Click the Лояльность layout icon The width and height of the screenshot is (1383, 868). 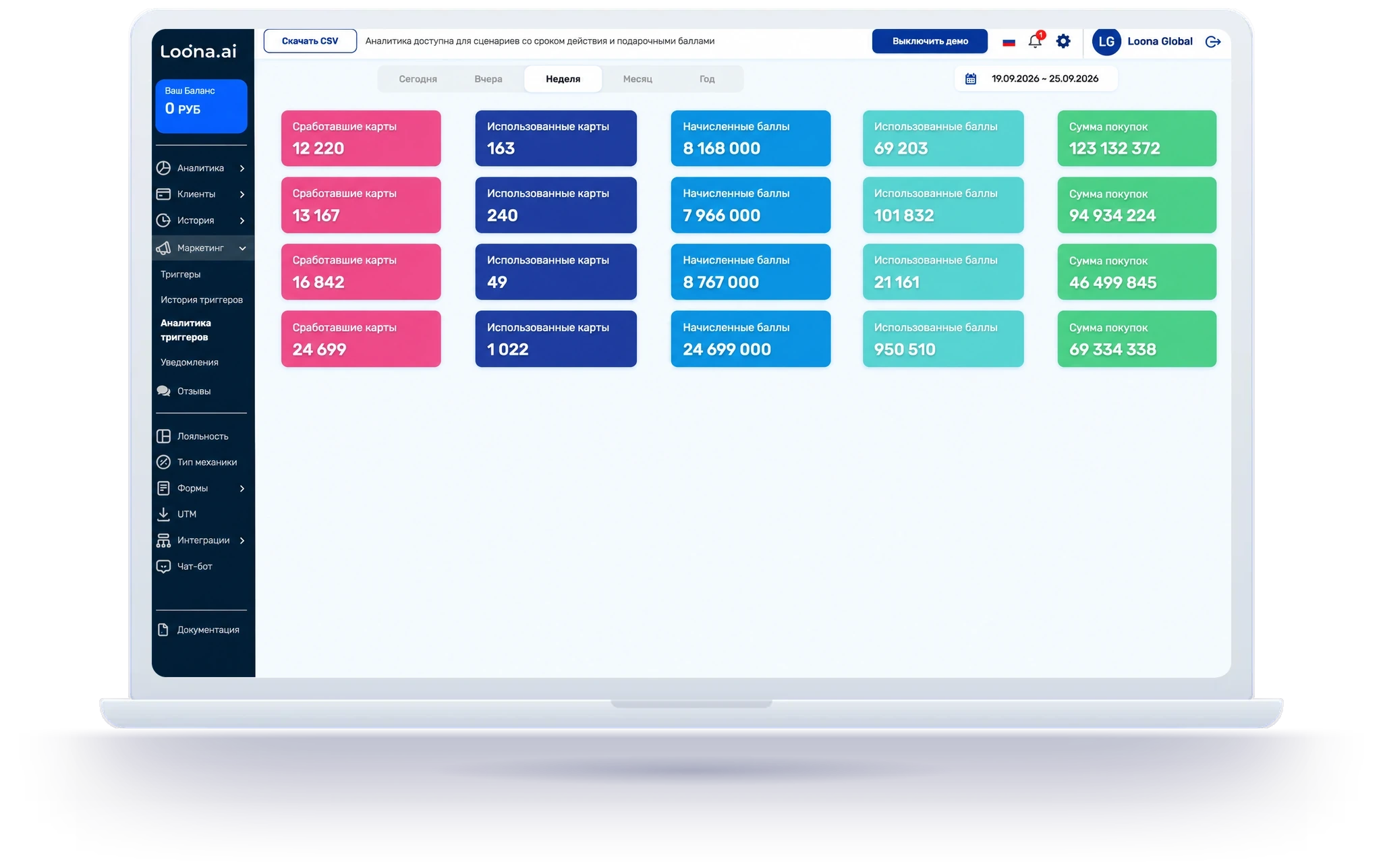pos(163,436)
